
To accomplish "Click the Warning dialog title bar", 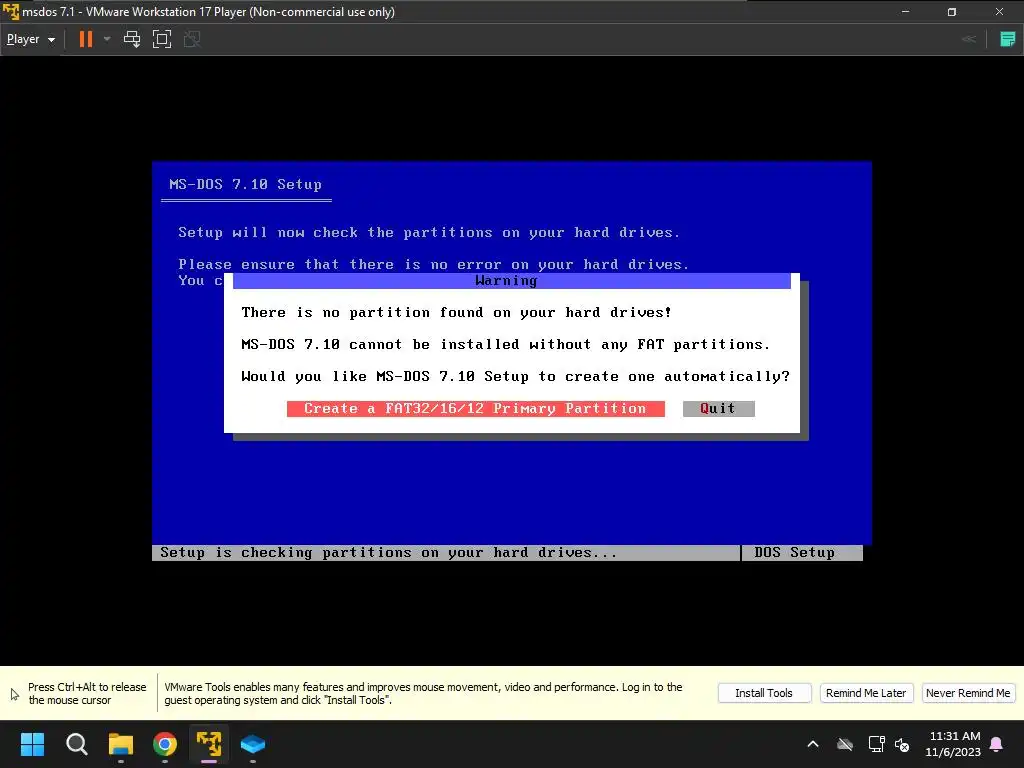I will point(511,281).
